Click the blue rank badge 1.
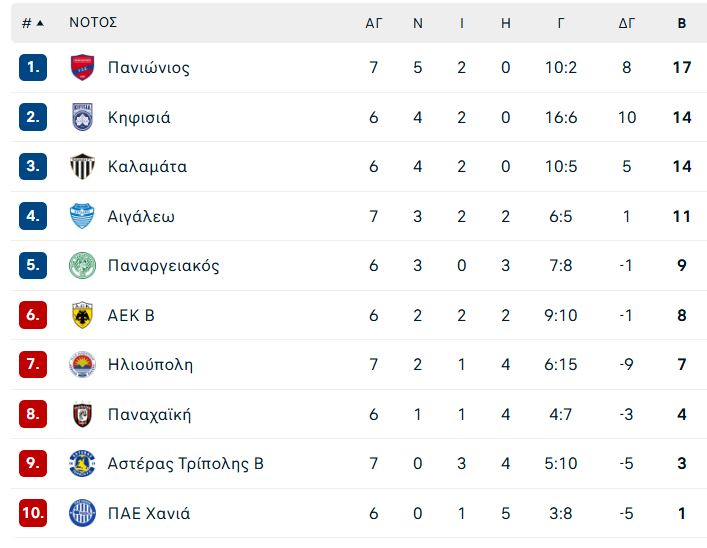Viewport: 707px width, 548px height. 33,68
